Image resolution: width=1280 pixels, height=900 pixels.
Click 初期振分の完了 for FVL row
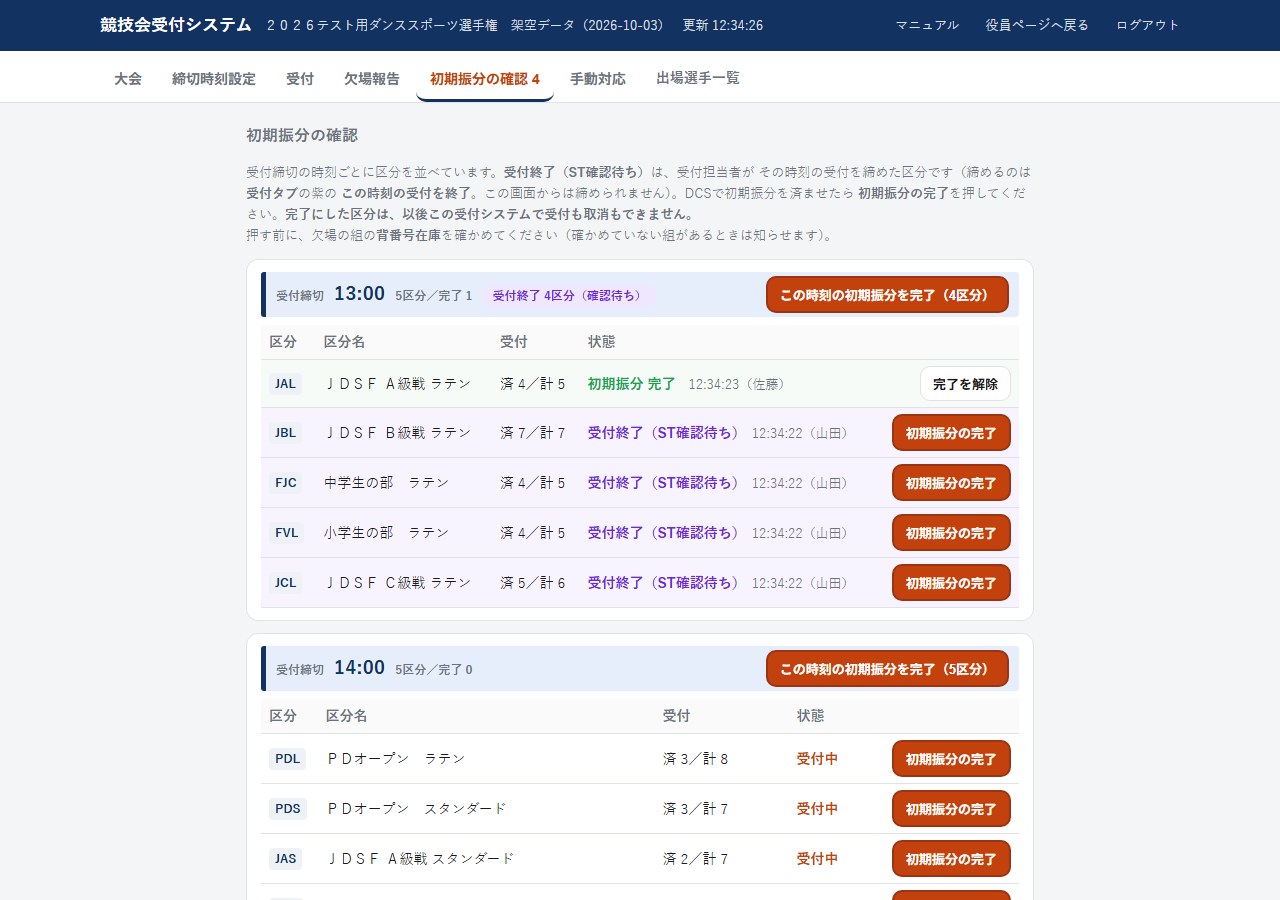click(x=951, y=533)
